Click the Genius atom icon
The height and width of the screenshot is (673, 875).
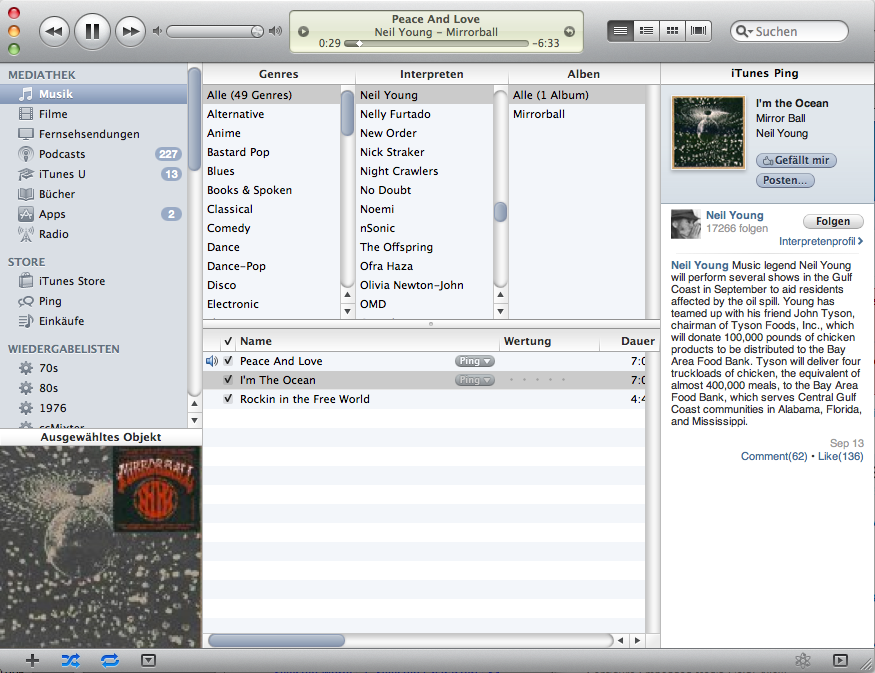tap(802, 661)
